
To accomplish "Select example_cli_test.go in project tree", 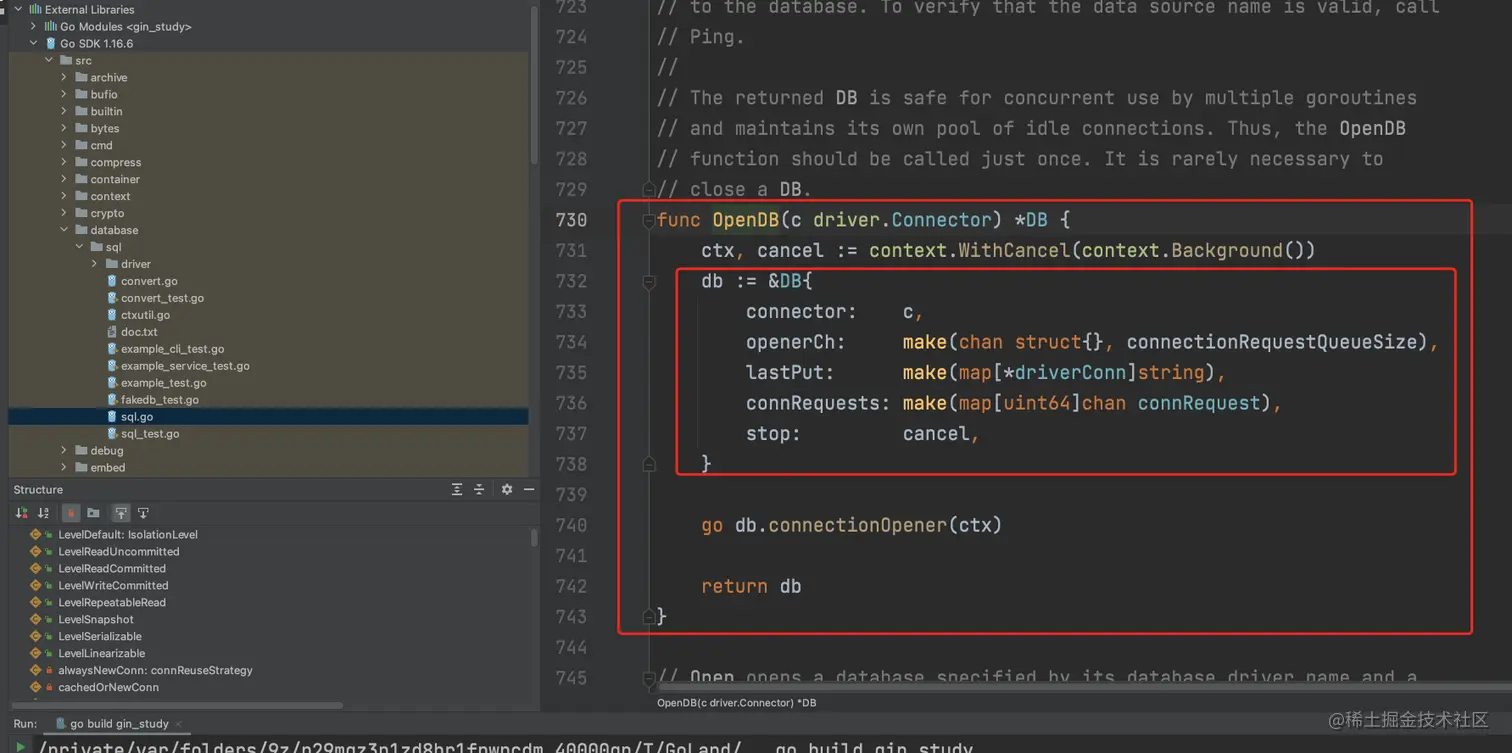I will [173, 349].
